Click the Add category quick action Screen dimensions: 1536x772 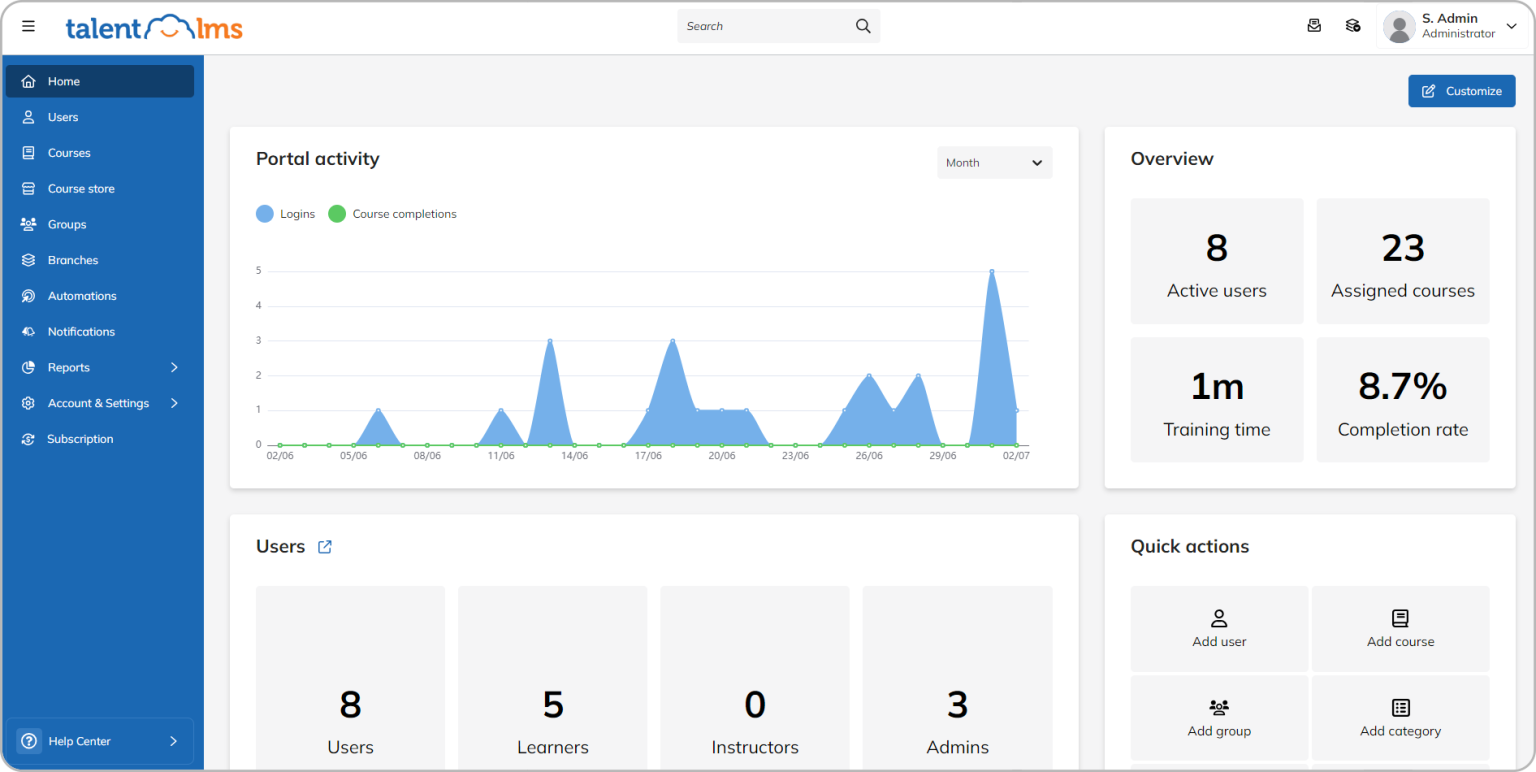click(1400, 718)
